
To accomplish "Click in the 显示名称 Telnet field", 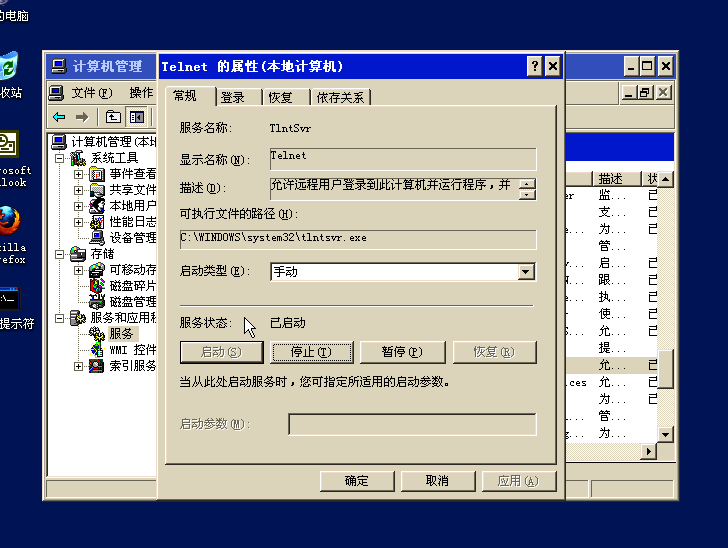I will (403, 159).
